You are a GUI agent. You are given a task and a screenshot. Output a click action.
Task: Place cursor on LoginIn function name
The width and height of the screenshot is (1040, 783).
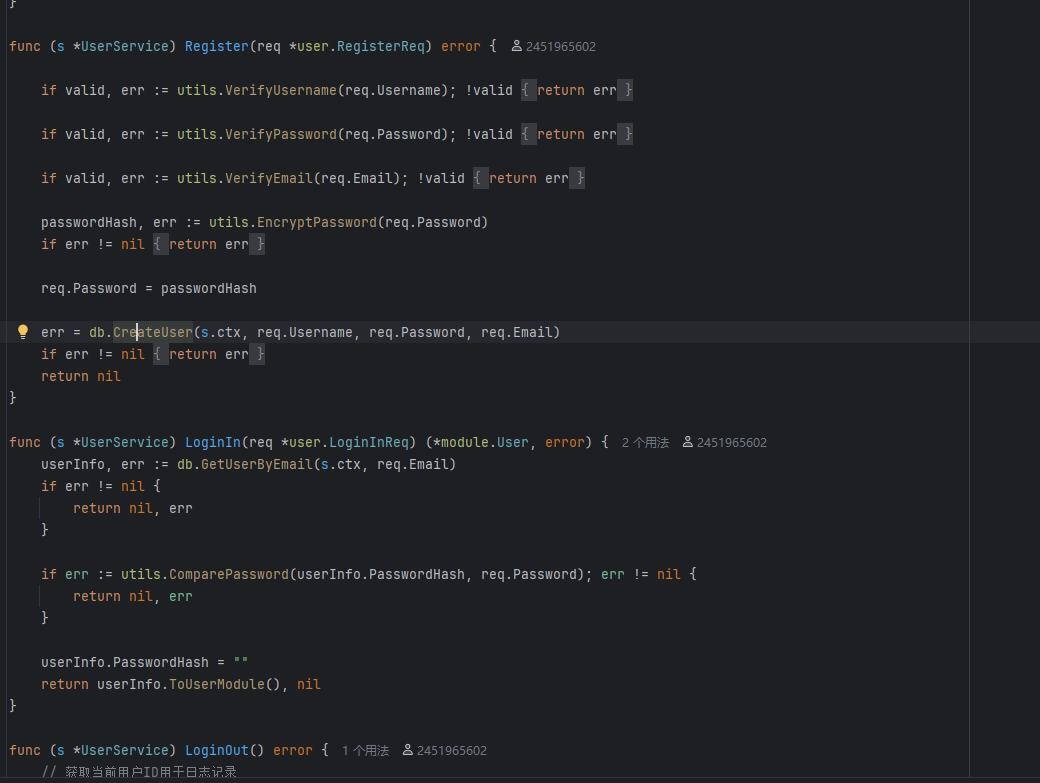pos(212,442)
